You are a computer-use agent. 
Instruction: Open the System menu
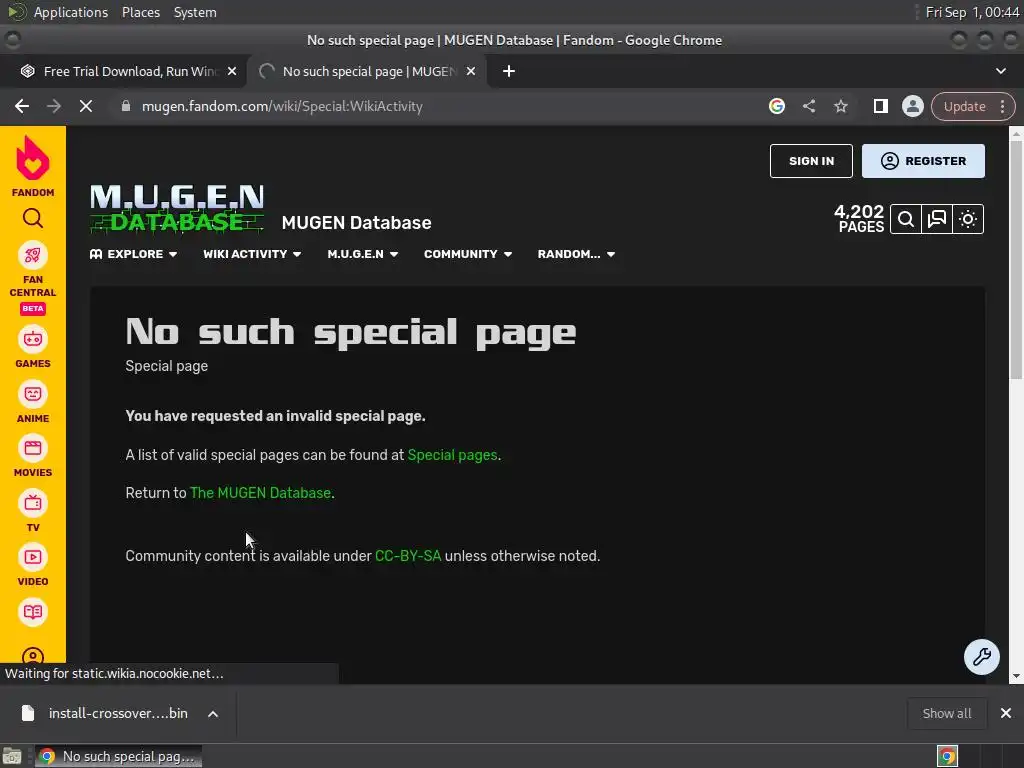195,12
